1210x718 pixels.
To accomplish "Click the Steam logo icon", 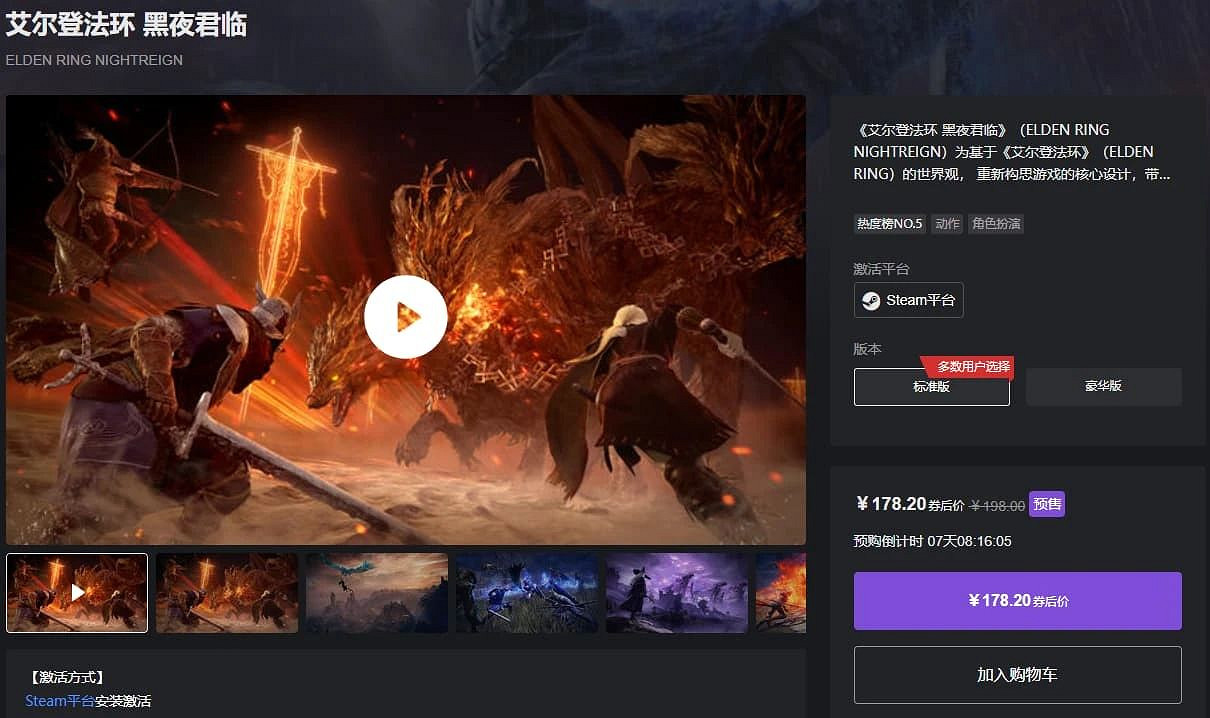I will pos(872,300).
